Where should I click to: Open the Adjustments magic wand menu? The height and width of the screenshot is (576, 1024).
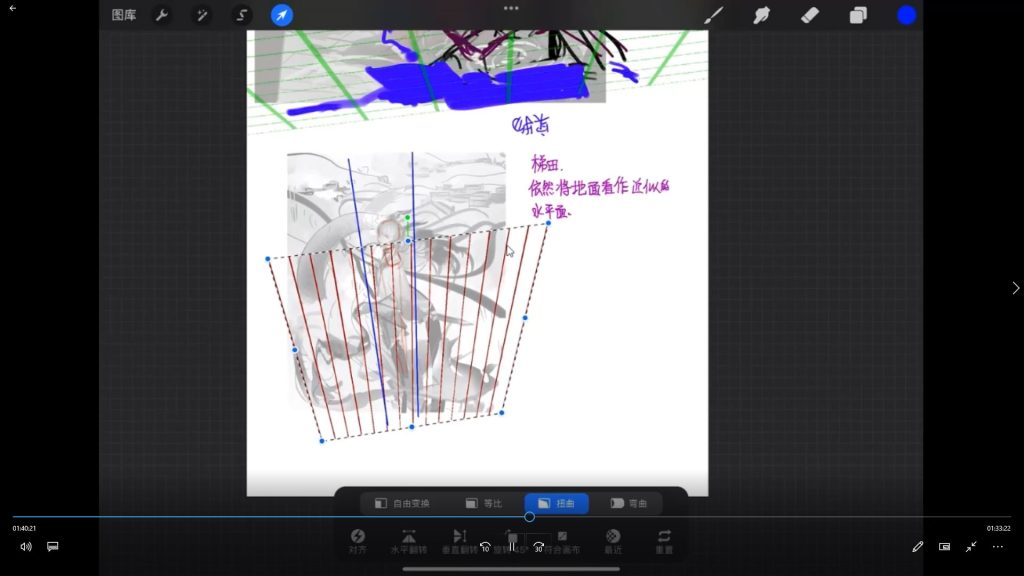point(201,15)
